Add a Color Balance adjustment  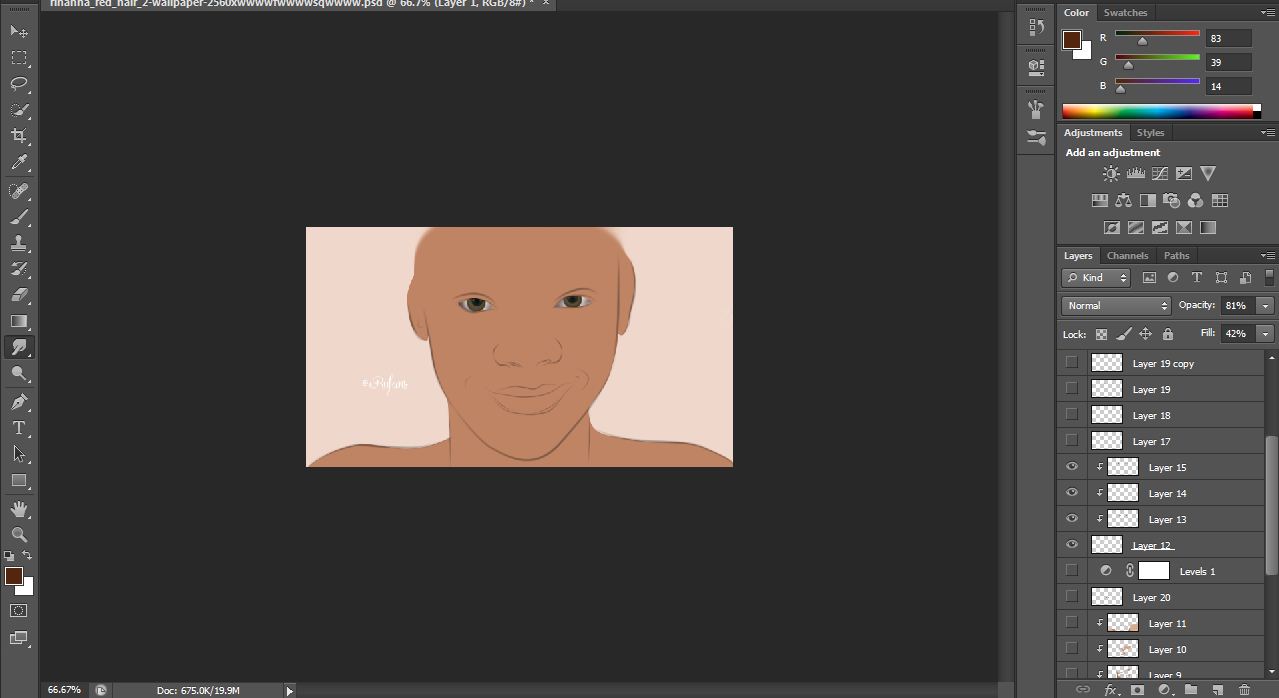pos(1123,201)
